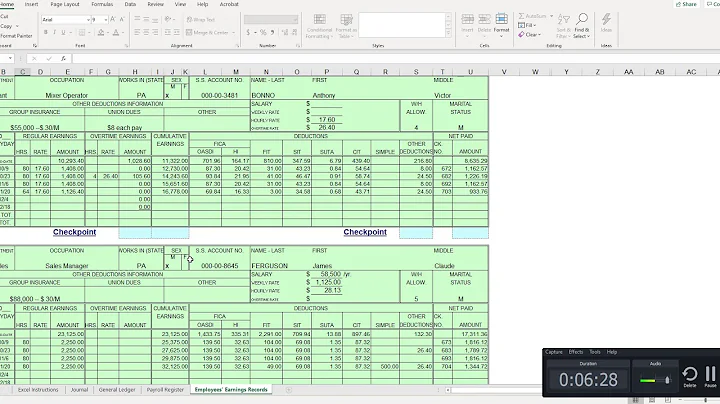Increase font size with the larger A
This screenshot has height=404, width=720.
(x=113, y=20)
